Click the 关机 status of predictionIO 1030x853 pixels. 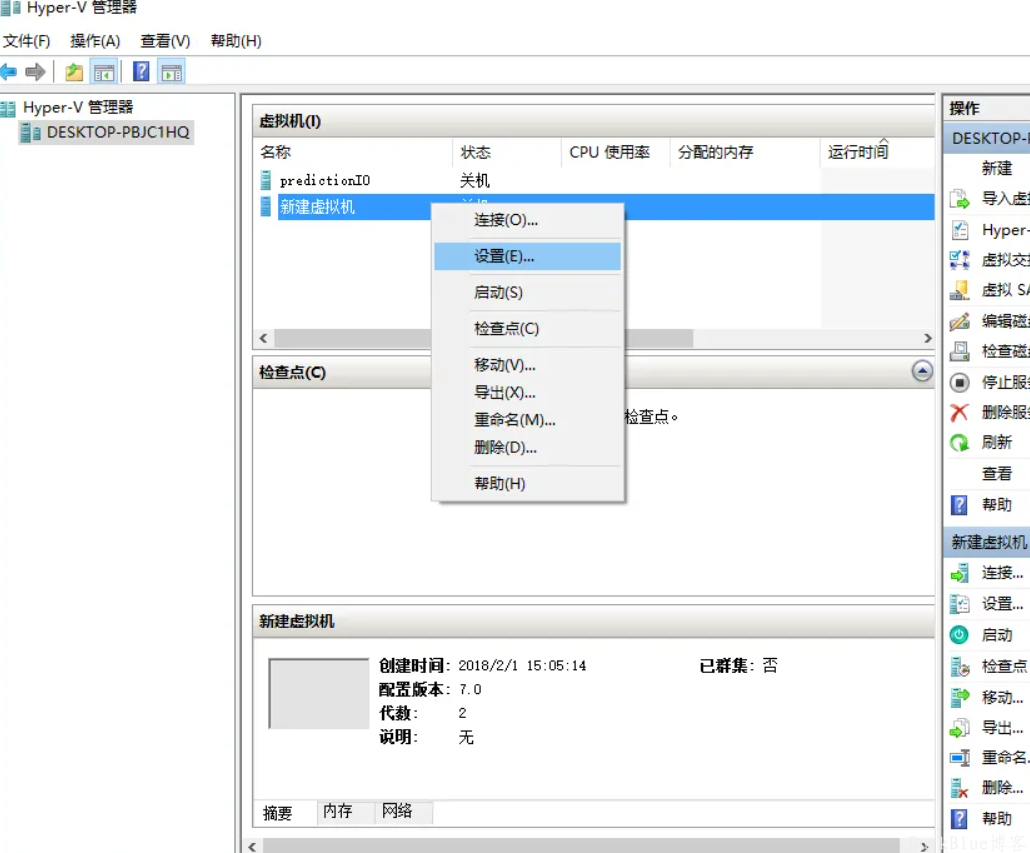coord(474,181)
